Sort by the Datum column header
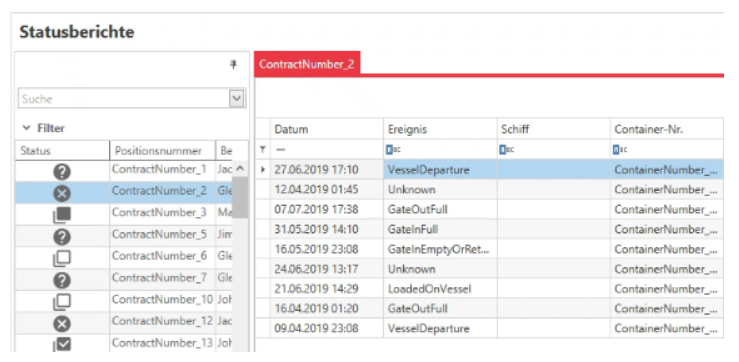This screenshot has height=362, width=739. (x=327, y=129)
